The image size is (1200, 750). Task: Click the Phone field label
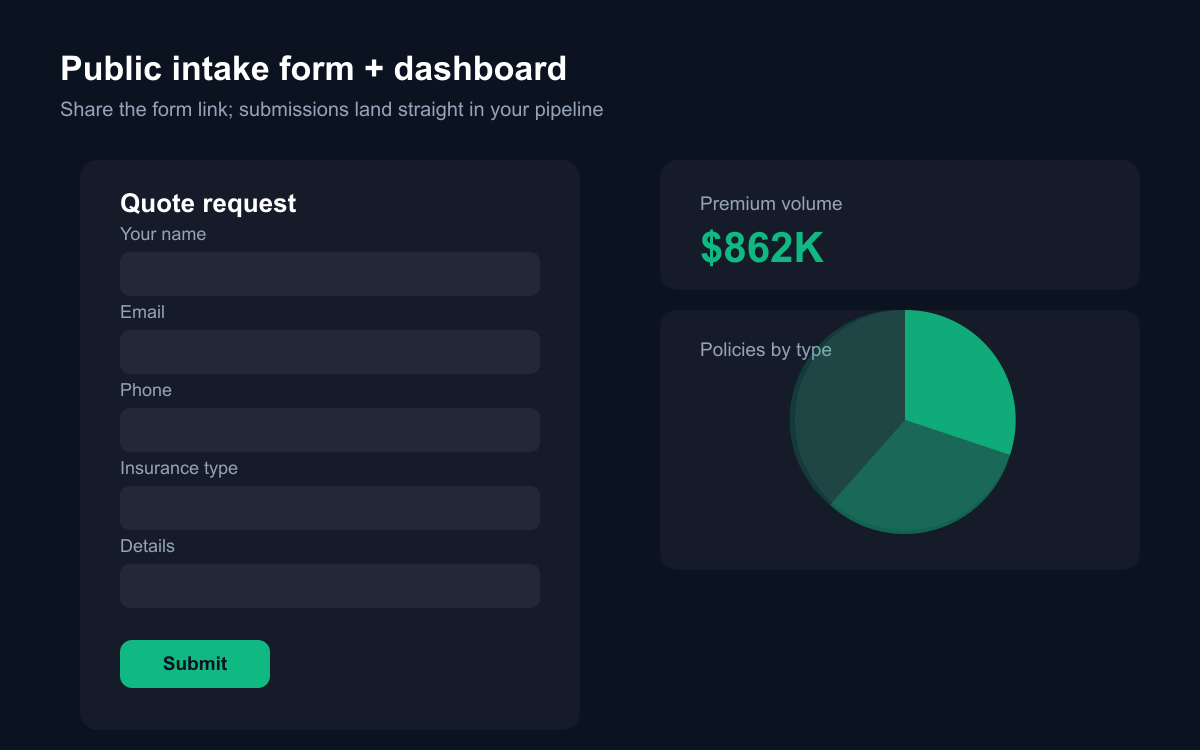146,390
